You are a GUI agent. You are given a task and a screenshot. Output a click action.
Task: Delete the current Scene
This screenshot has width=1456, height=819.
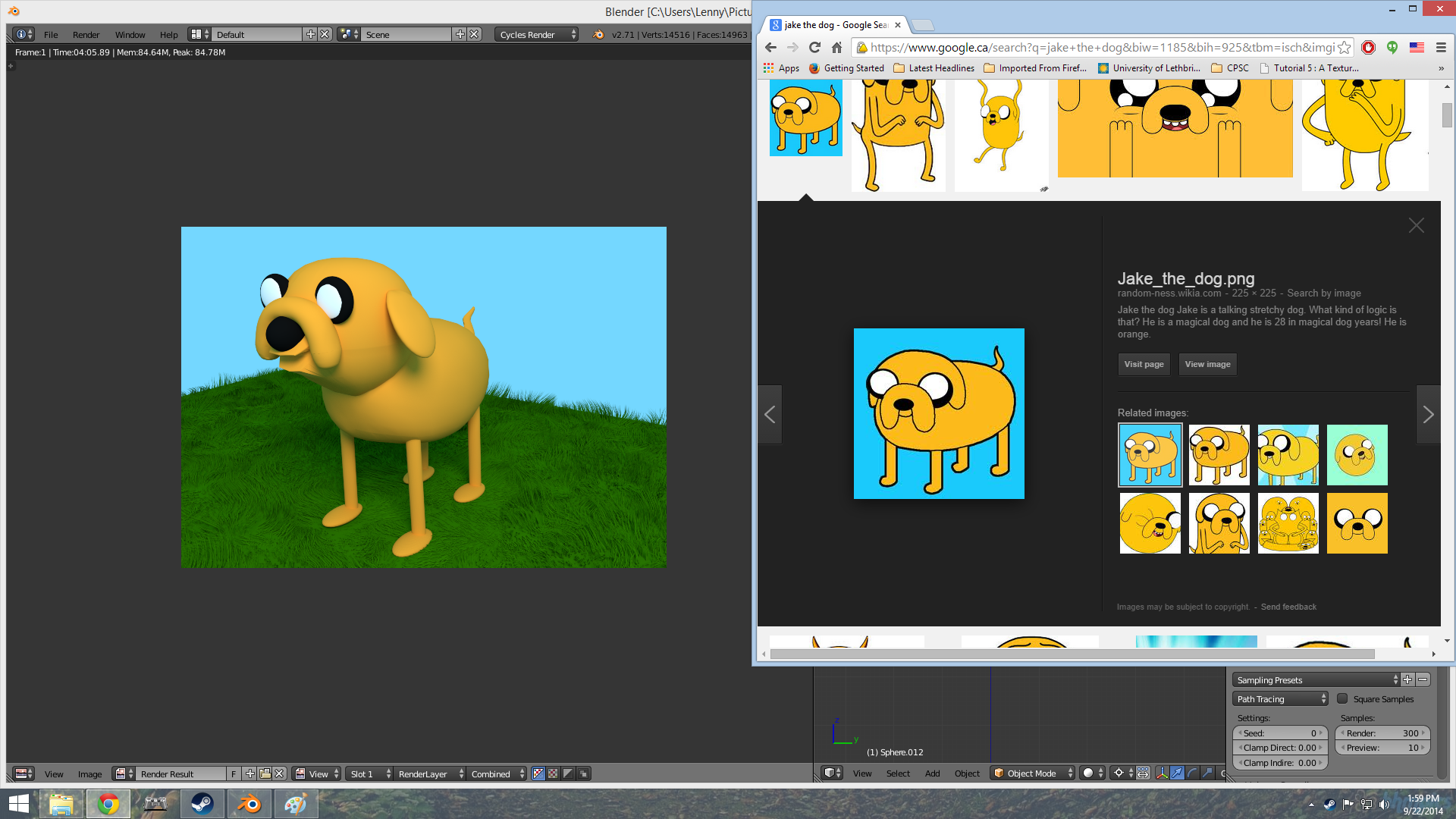tap(474, 34)
